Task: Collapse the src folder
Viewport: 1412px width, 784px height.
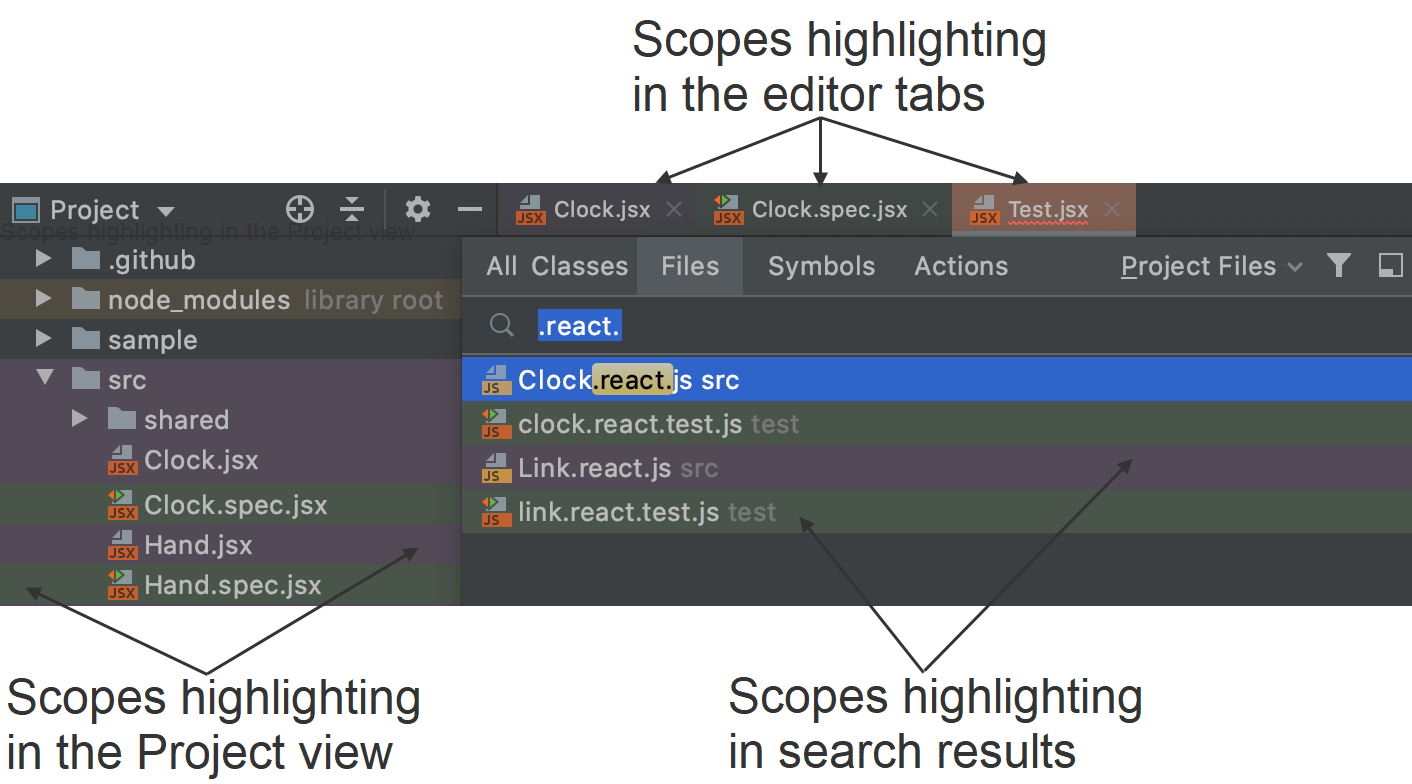Action: 42,379
